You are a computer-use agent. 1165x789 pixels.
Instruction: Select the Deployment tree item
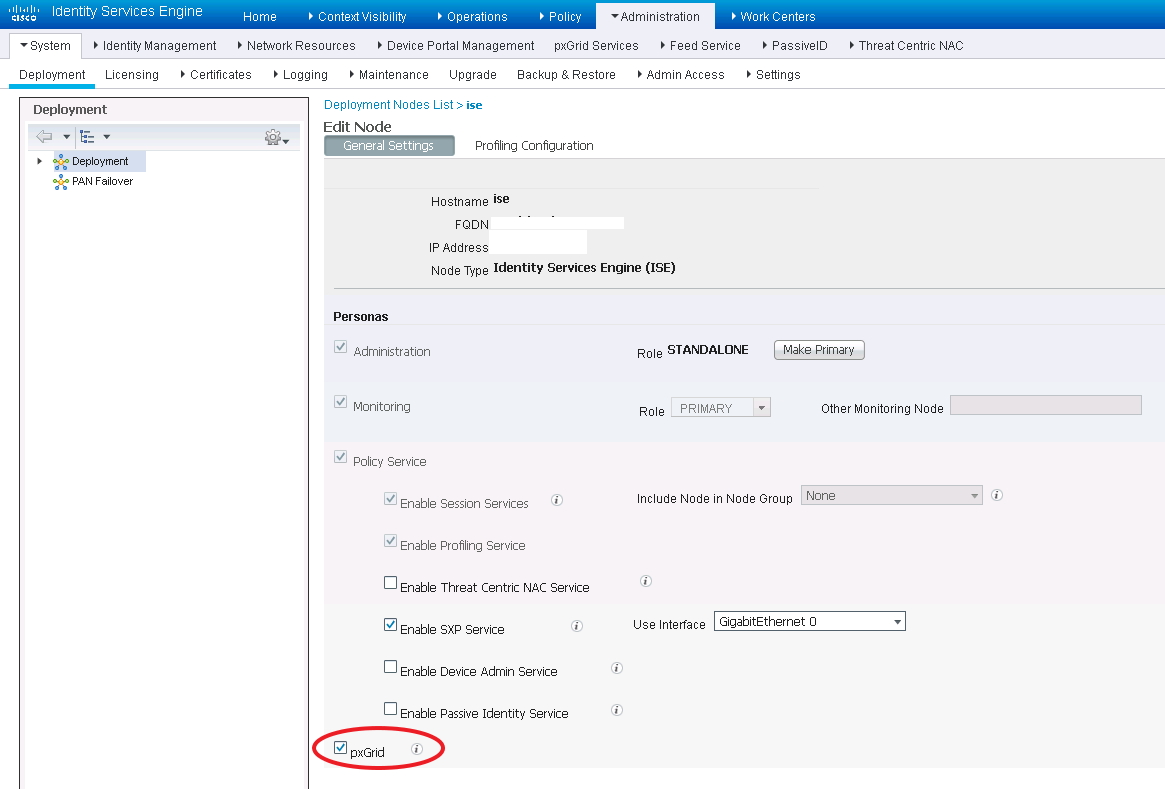coord(100,161)
